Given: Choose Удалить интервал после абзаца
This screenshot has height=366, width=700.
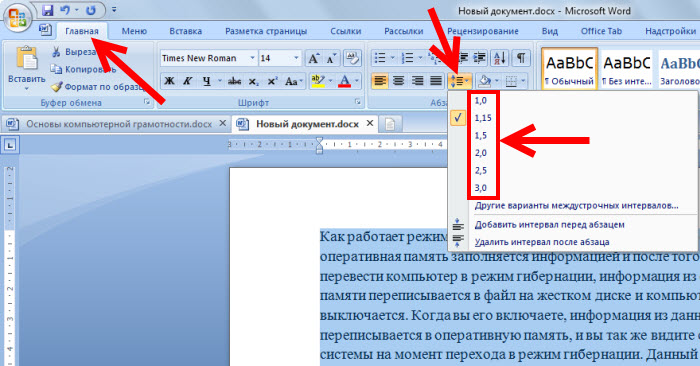Looking at the screenshot, I should [x=542, y=242].
